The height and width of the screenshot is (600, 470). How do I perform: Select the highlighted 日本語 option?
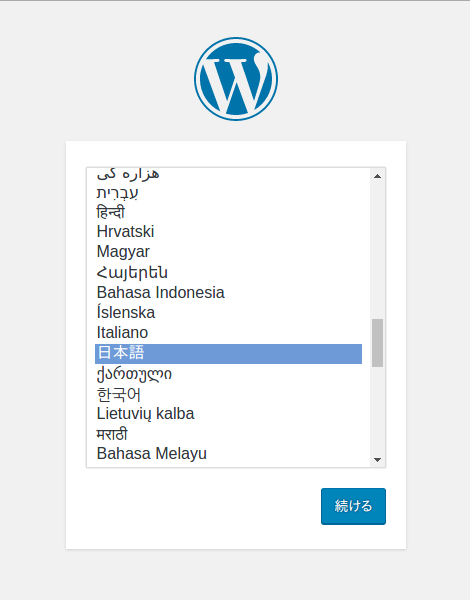point(228,353)
